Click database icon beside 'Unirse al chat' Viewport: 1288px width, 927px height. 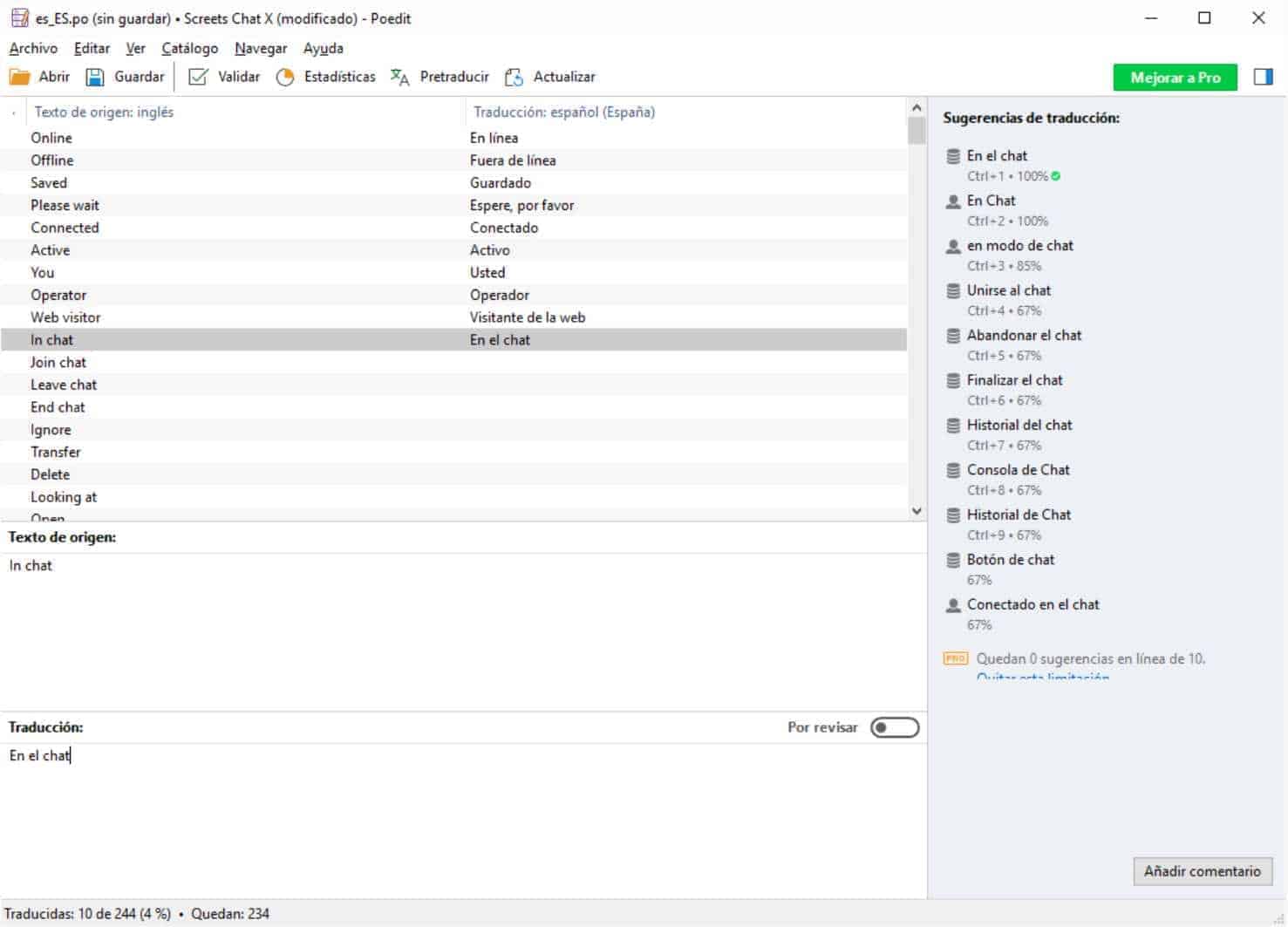point(953,291)
